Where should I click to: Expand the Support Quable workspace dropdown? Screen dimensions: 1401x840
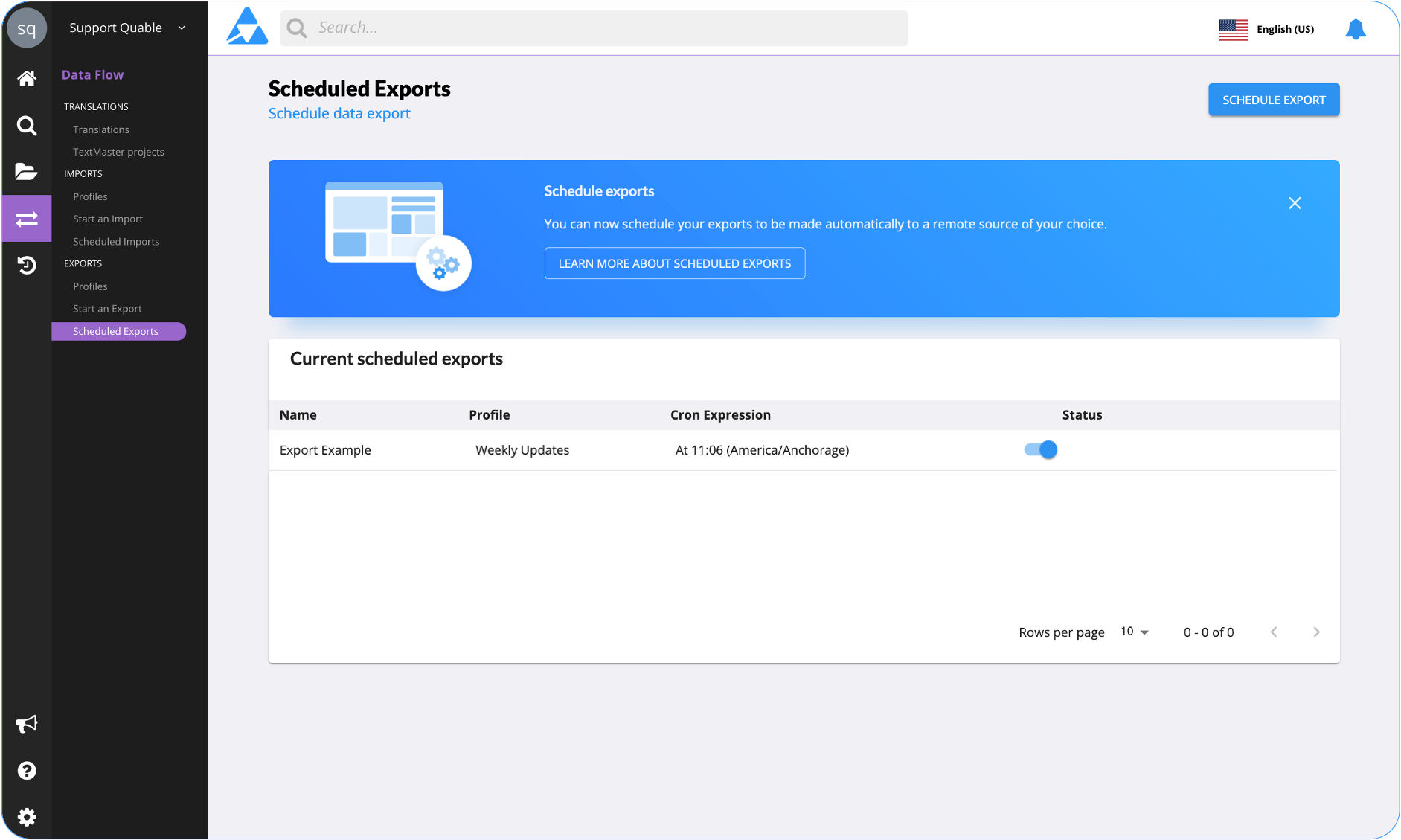click(x=125, y=28)
